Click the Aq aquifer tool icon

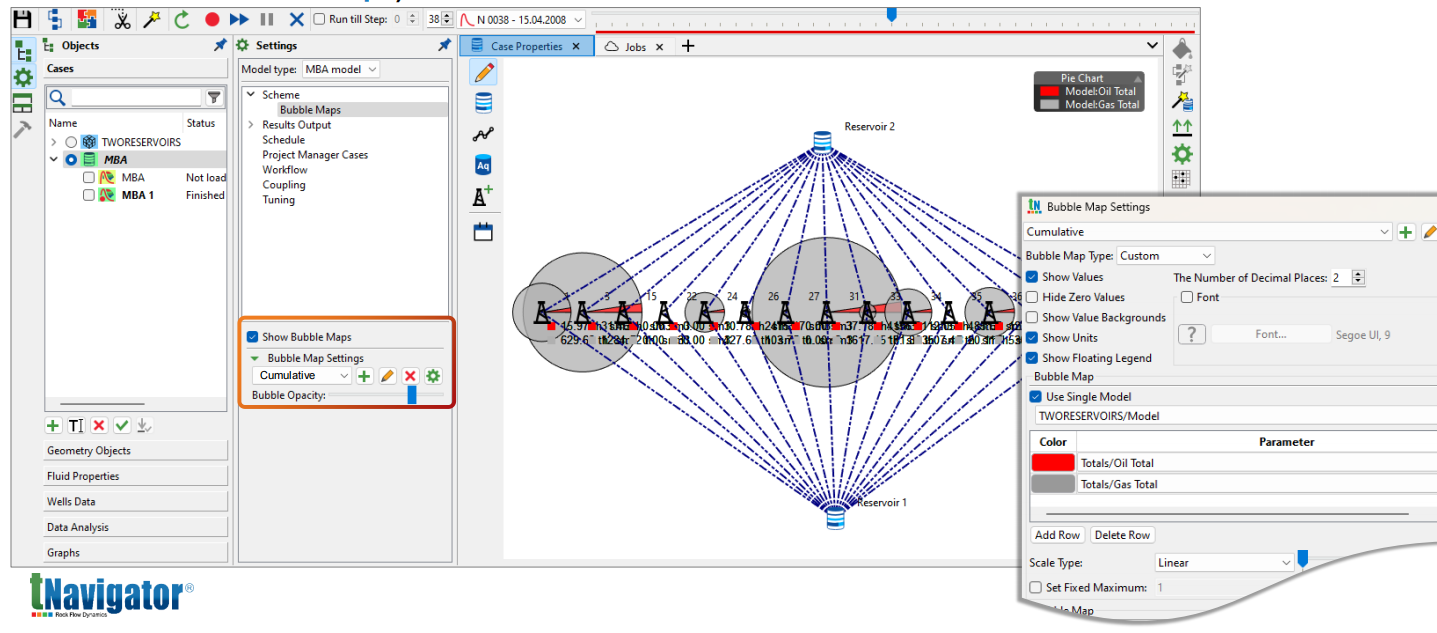tap(484, 165)
